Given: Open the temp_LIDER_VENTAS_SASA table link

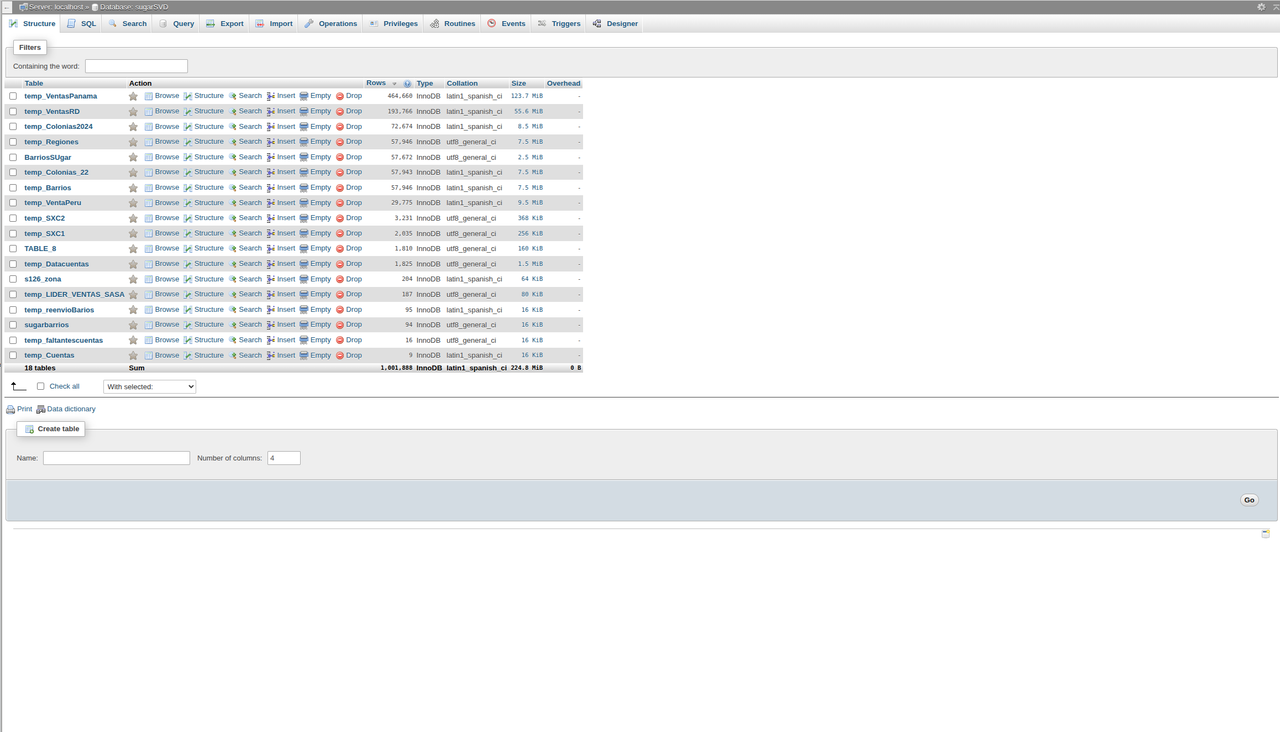Looking at the screenshot, I should pyautogui.click(x=74, y=294).
